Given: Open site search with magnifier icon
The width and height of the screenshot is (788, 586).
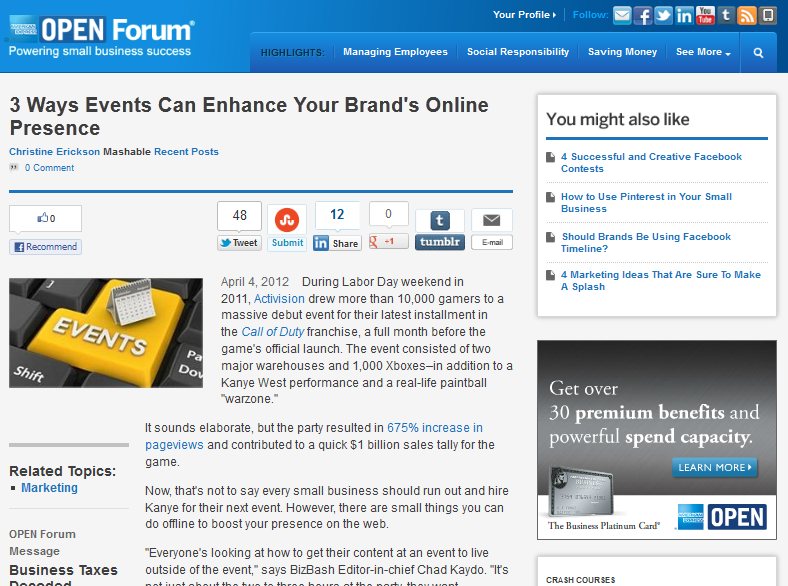Looking at the screenshot, I should tap(758, 52).
